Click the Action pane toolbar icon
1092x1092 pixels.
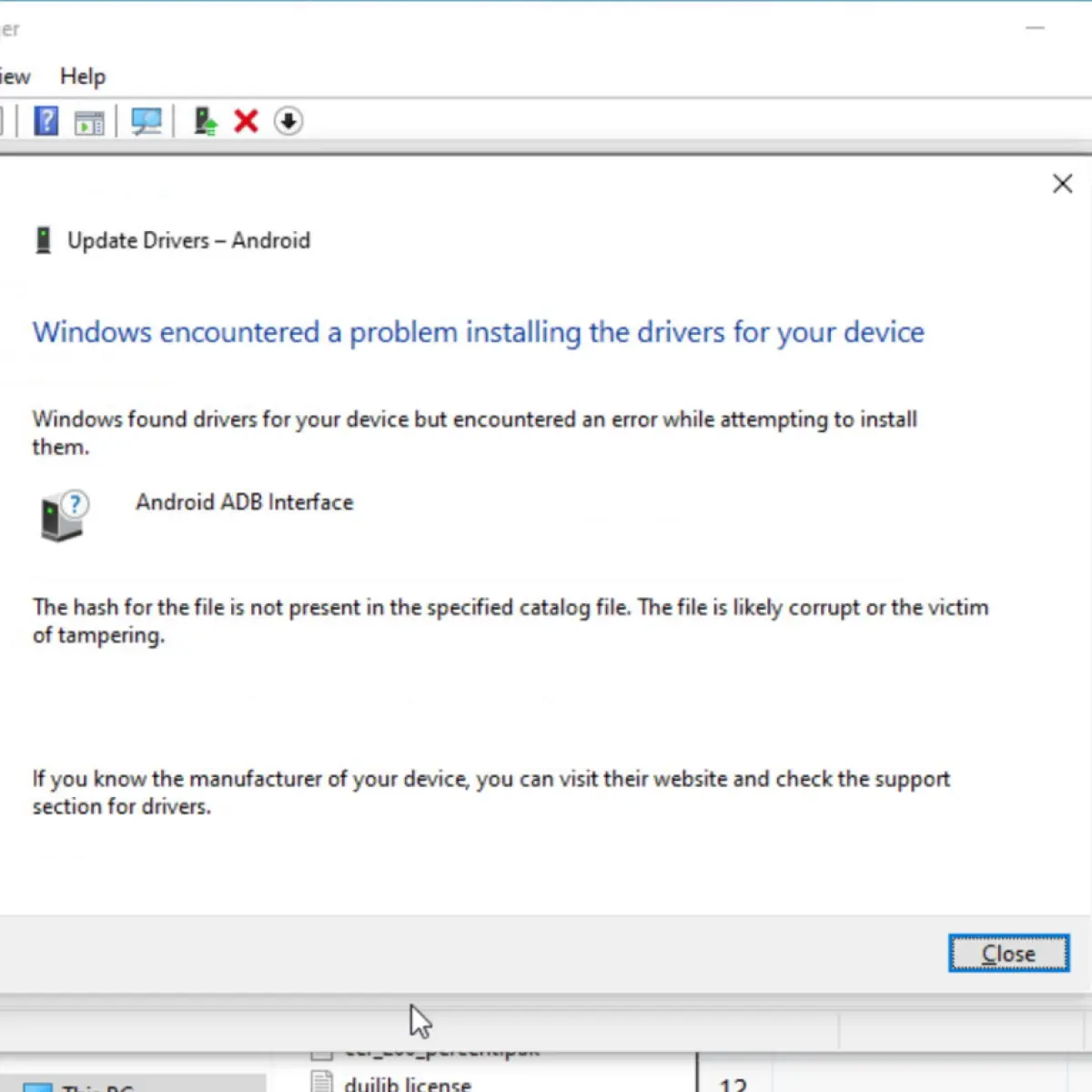point(89,122)
